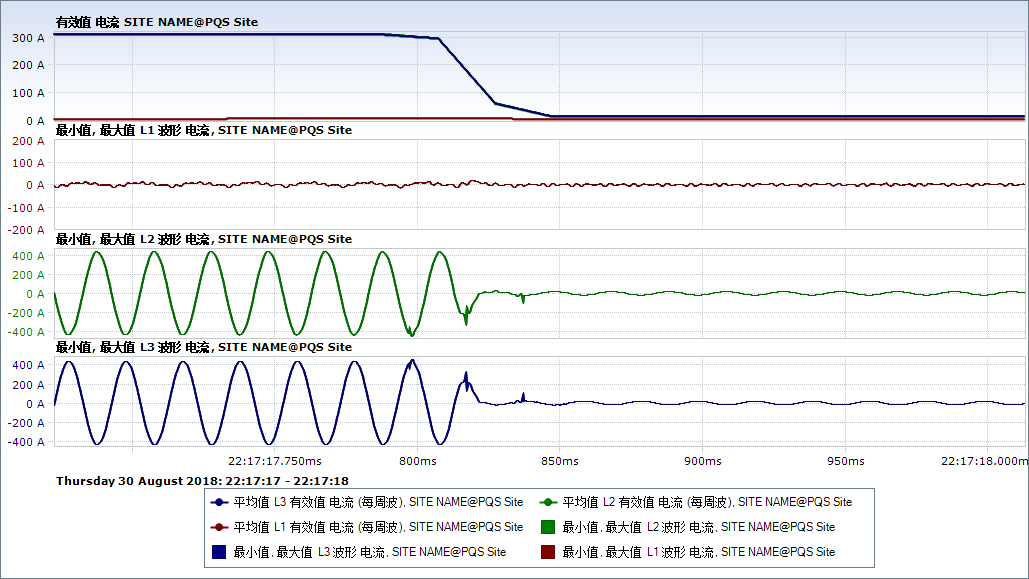Click the 100 A label on RMS axis

27,93
